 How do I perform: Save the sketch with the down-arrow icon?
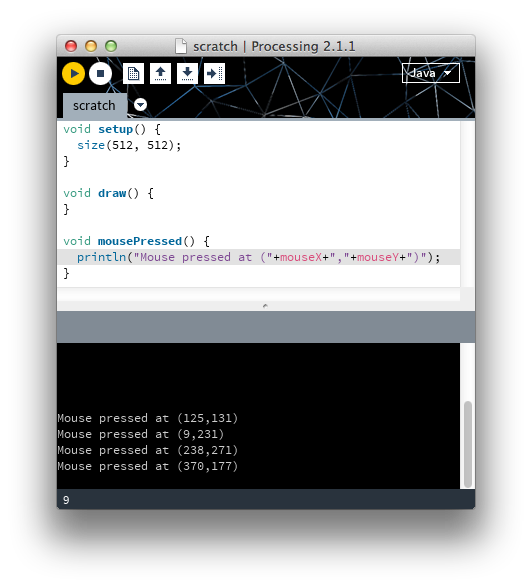(x=187, y=73)
